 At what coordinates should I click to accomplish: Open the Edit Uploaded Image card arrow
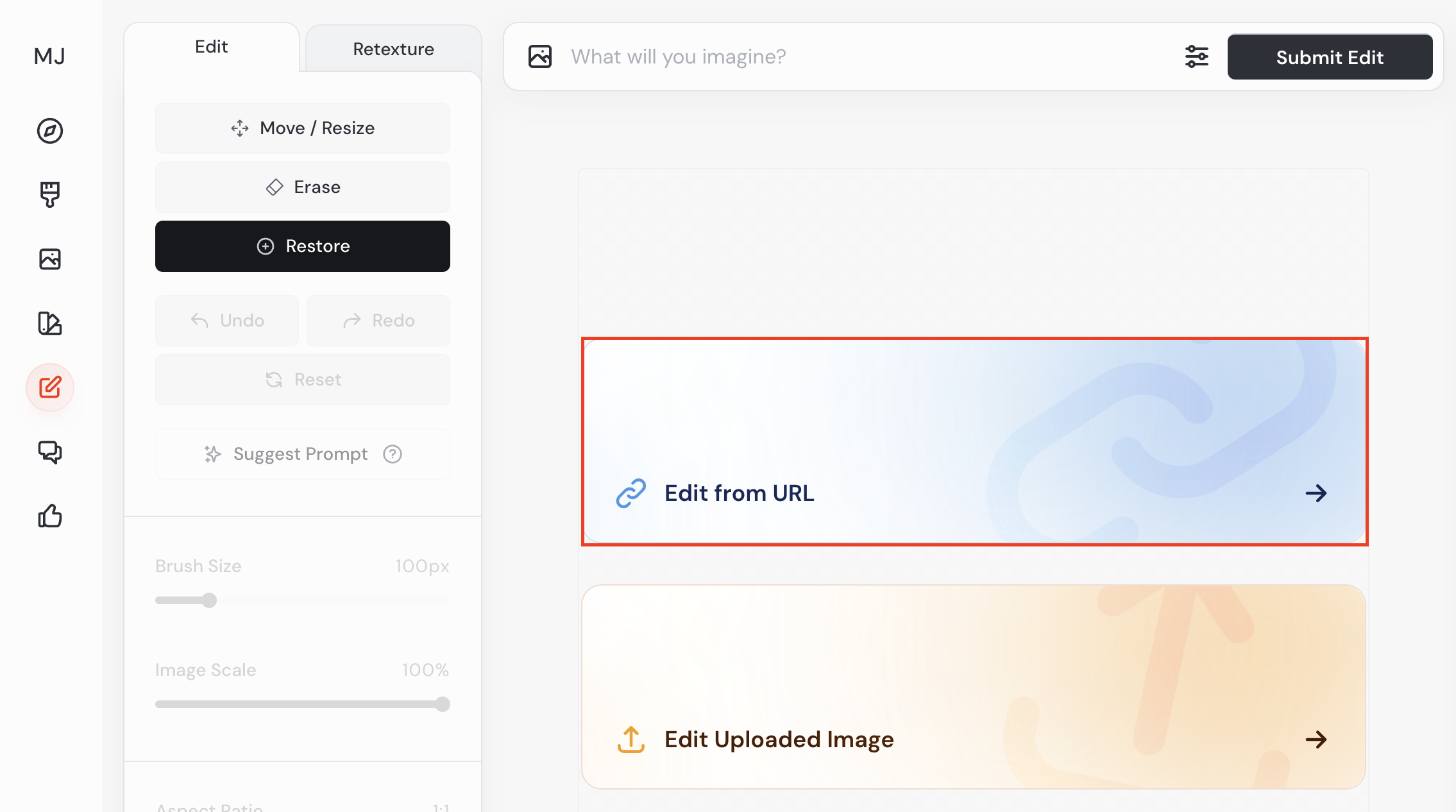point(1316,740)
